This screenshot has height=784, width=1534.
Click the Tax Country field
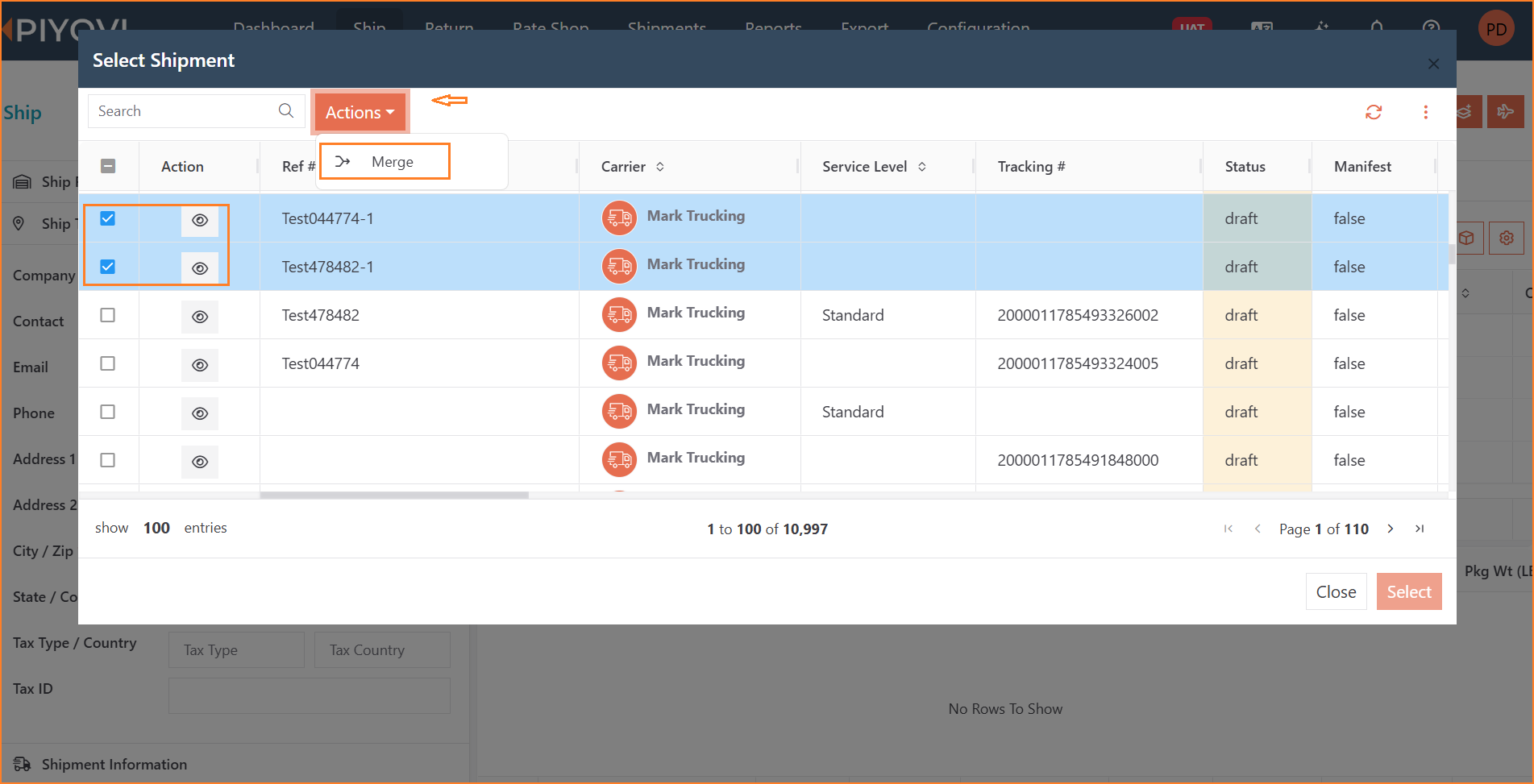[x=382, y=649]
